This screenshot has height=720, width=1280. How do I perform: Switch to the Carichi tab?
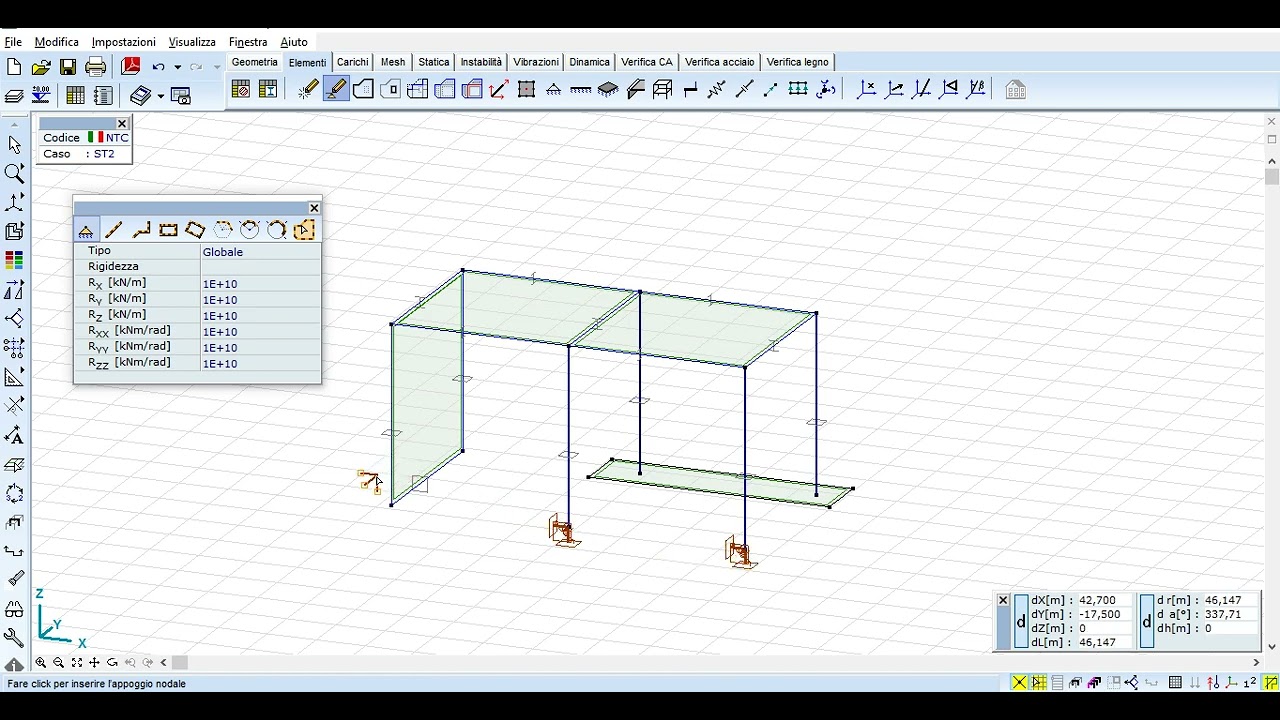[x=352, y=62]
